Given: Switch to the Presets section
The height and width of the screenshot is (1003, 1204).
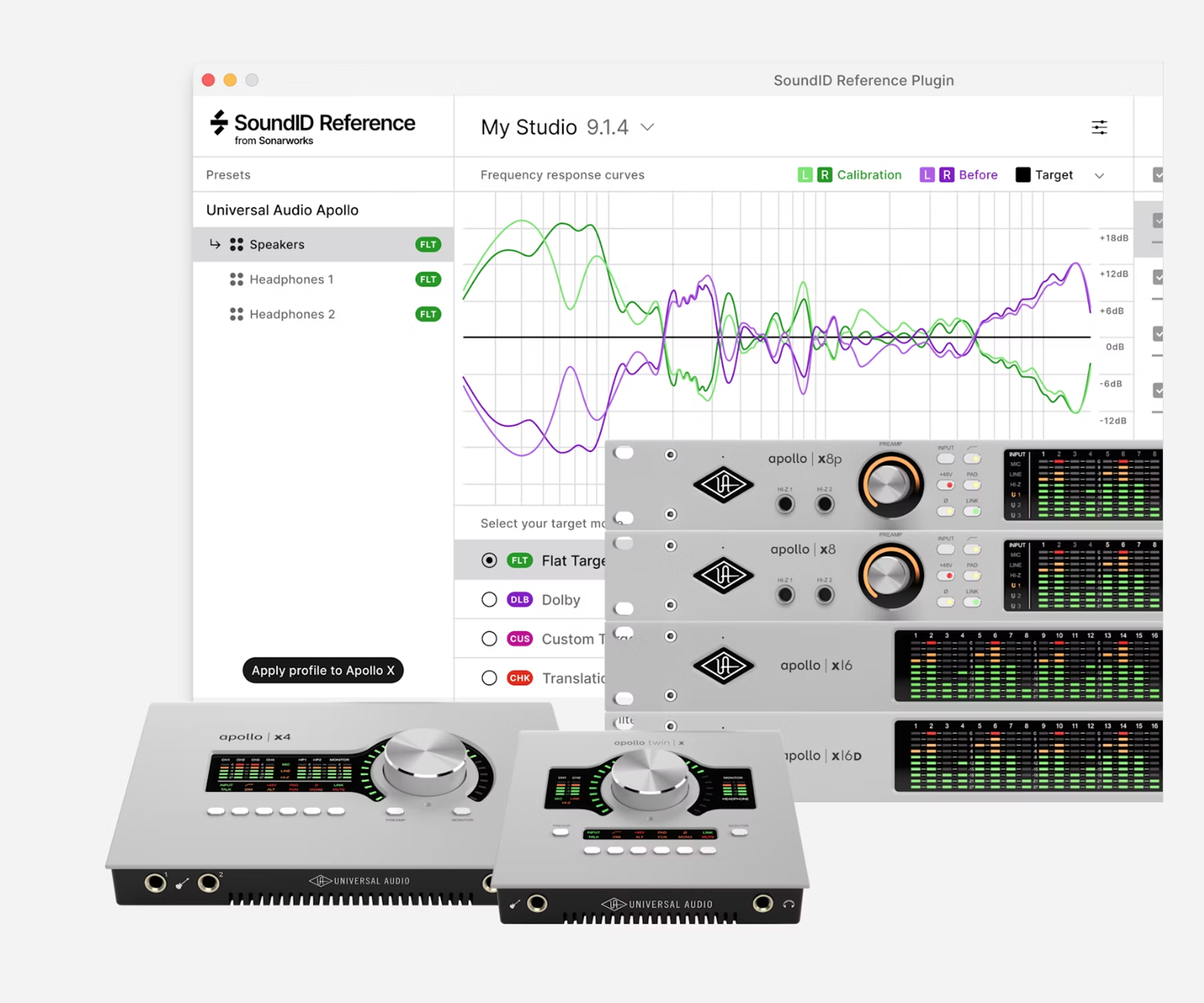Looking at the screenshot, I should click(x=228, y=174).
